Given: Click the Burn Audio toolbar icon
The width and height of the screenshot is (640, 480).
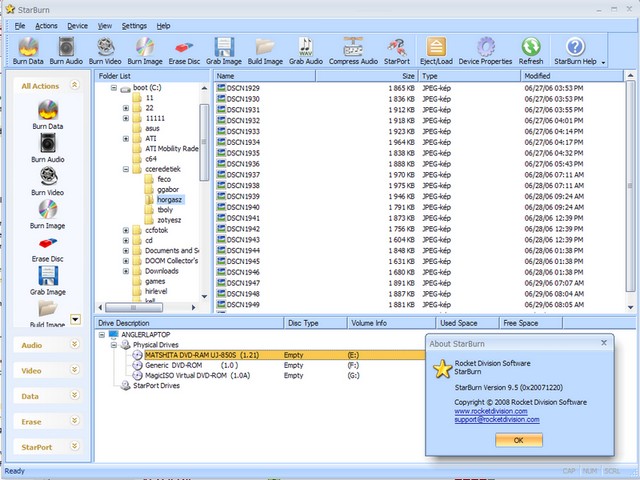Looking at the screenshot, I should click(x=66, y=51).
